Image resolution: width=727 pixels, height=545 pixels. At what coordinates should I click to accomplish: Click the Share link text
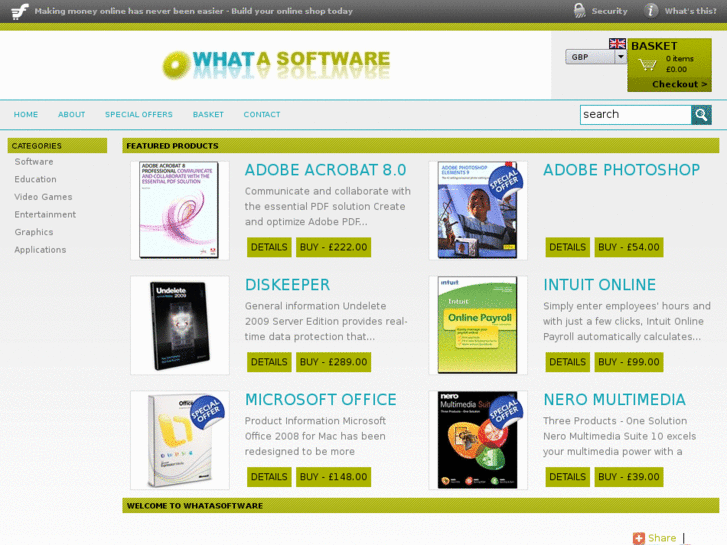click(x=662, y=538)
